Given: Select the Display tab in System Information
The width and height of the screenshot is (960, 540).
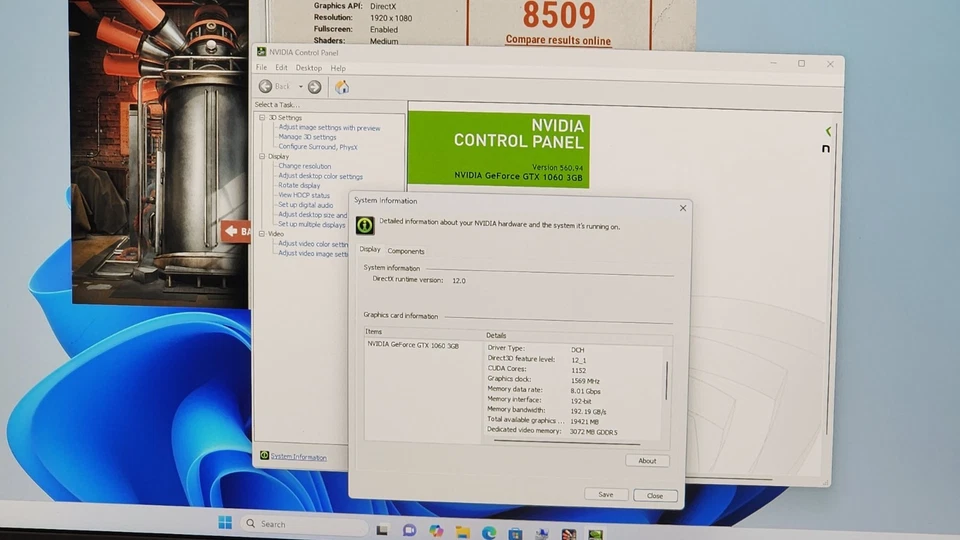Looking at the screenshot, I should point(370,249).
